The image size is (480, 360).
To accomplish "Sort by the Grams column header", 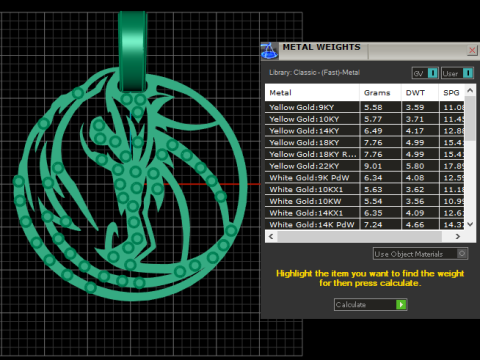I will 380,93.
